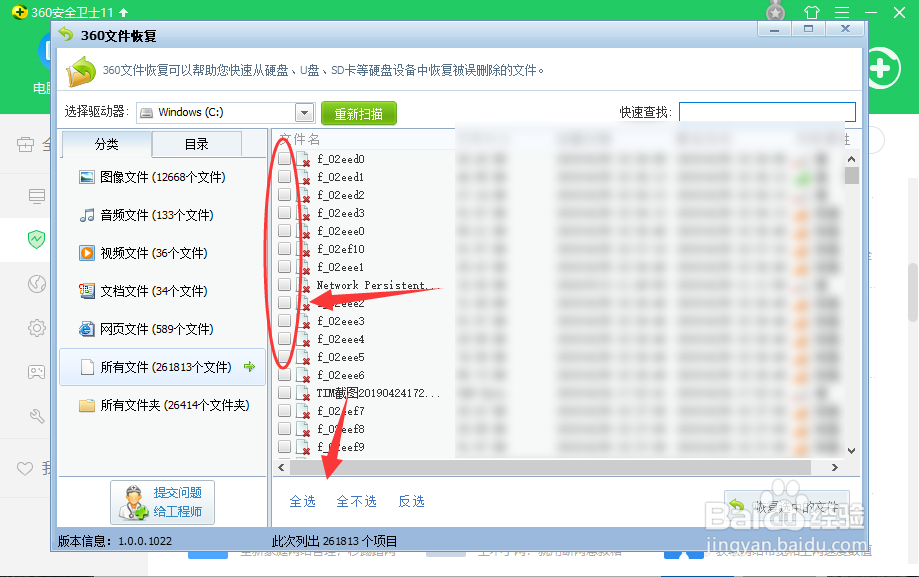Switch to the 目录 tab

point(196,143)
